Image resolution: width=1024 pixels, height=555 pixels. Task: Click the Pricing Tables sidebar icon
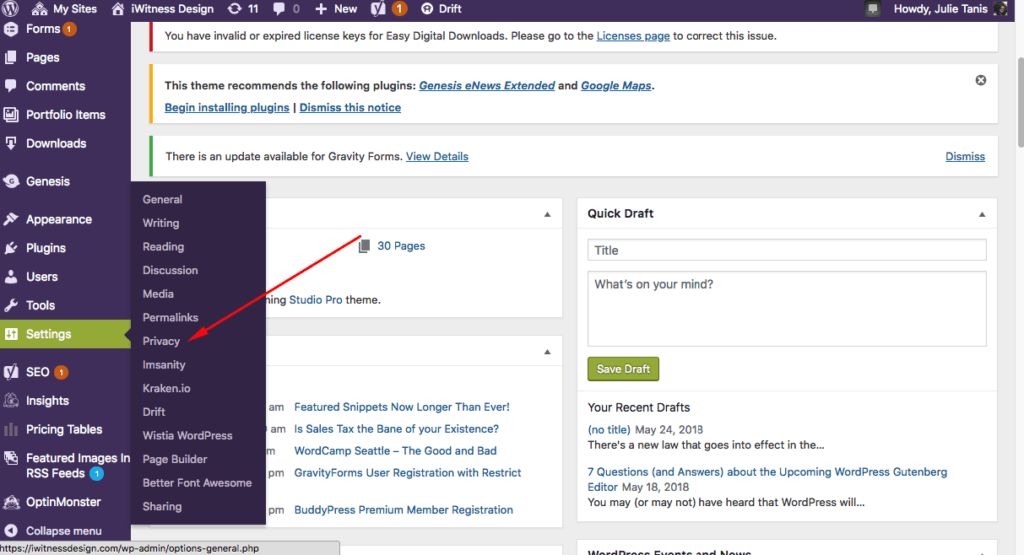point(10,429)
